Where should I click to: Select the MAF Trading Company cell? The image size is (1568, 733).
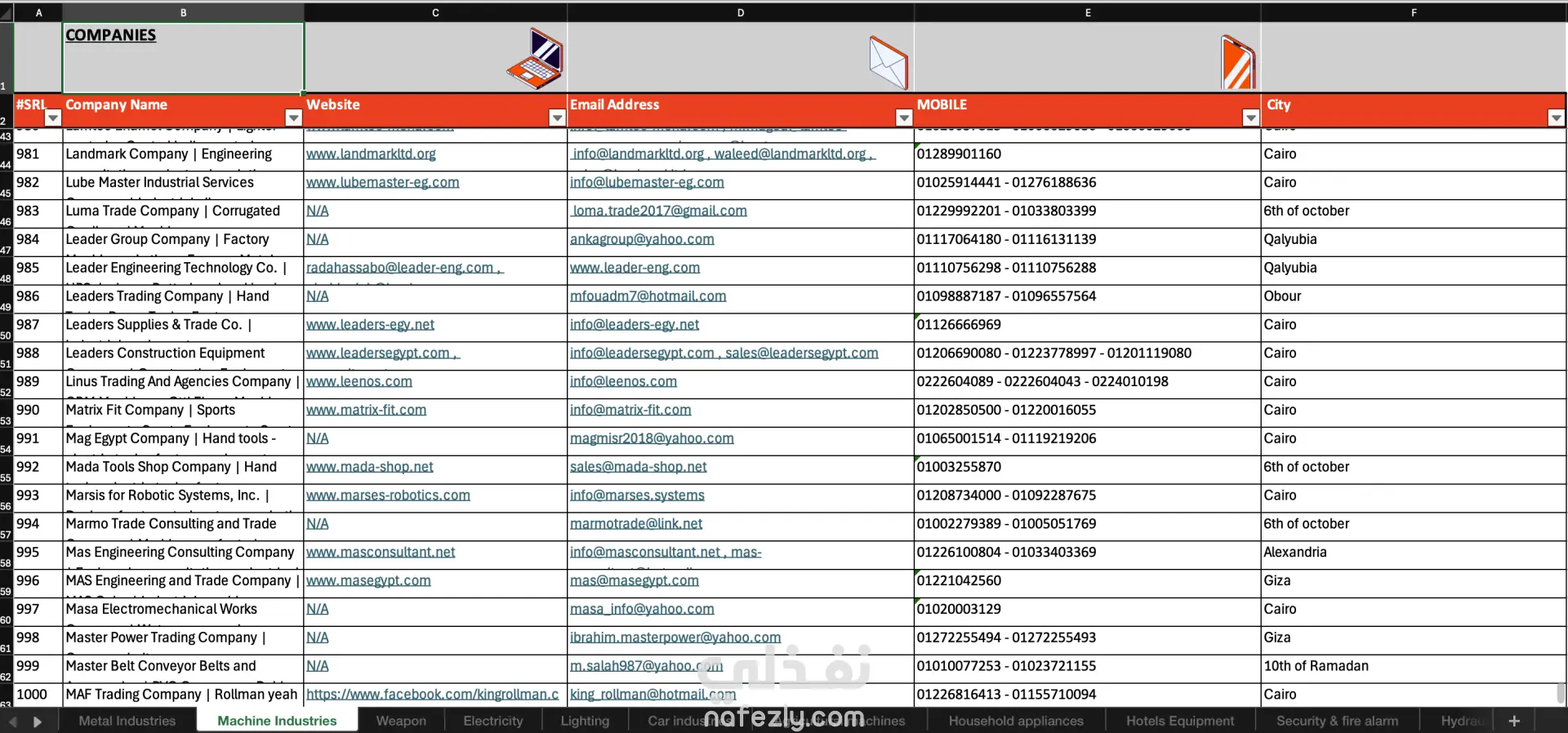(183, 695)
